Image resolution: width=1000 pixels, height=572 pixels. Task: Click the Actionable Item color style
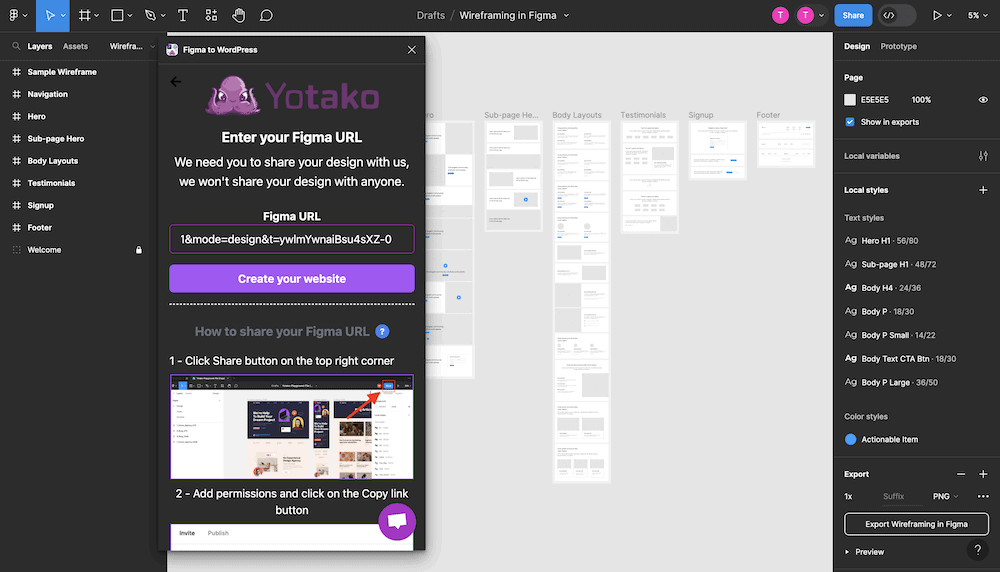tap(881, 439)
